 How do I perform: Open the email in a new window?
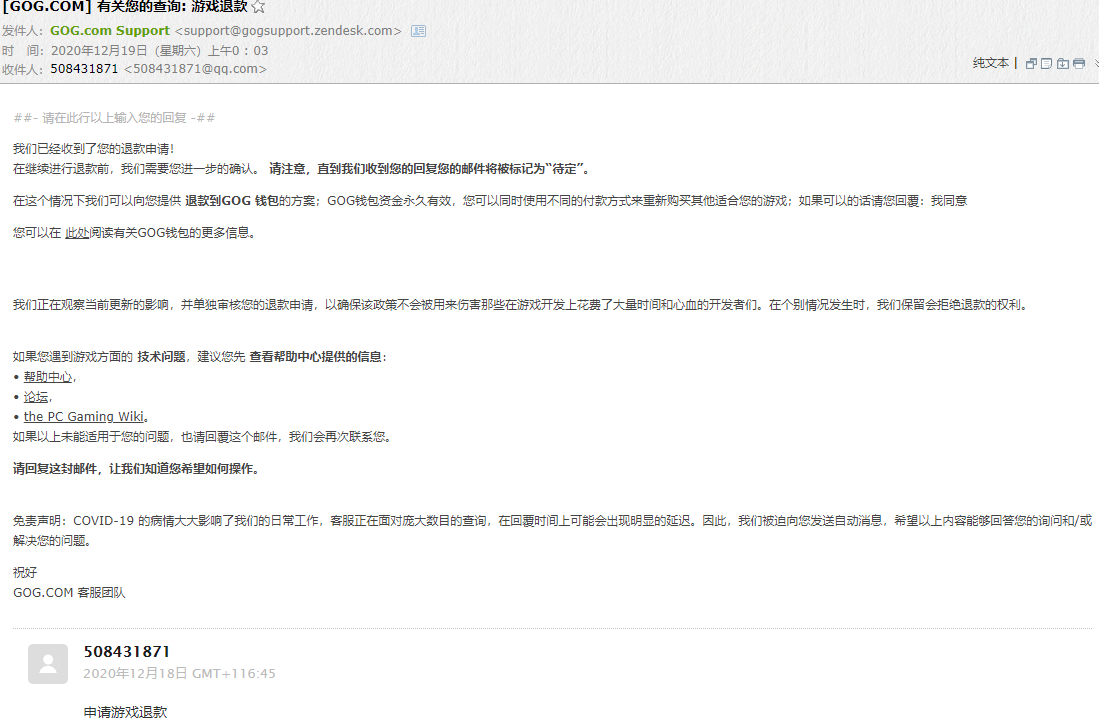[1030, 64]
